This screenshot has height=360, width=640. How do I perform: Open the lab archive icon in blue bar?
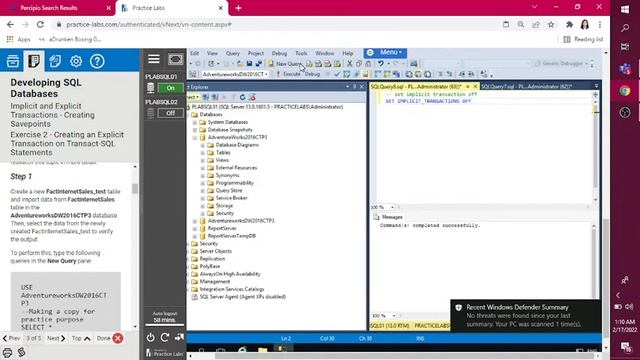(13, 61)
